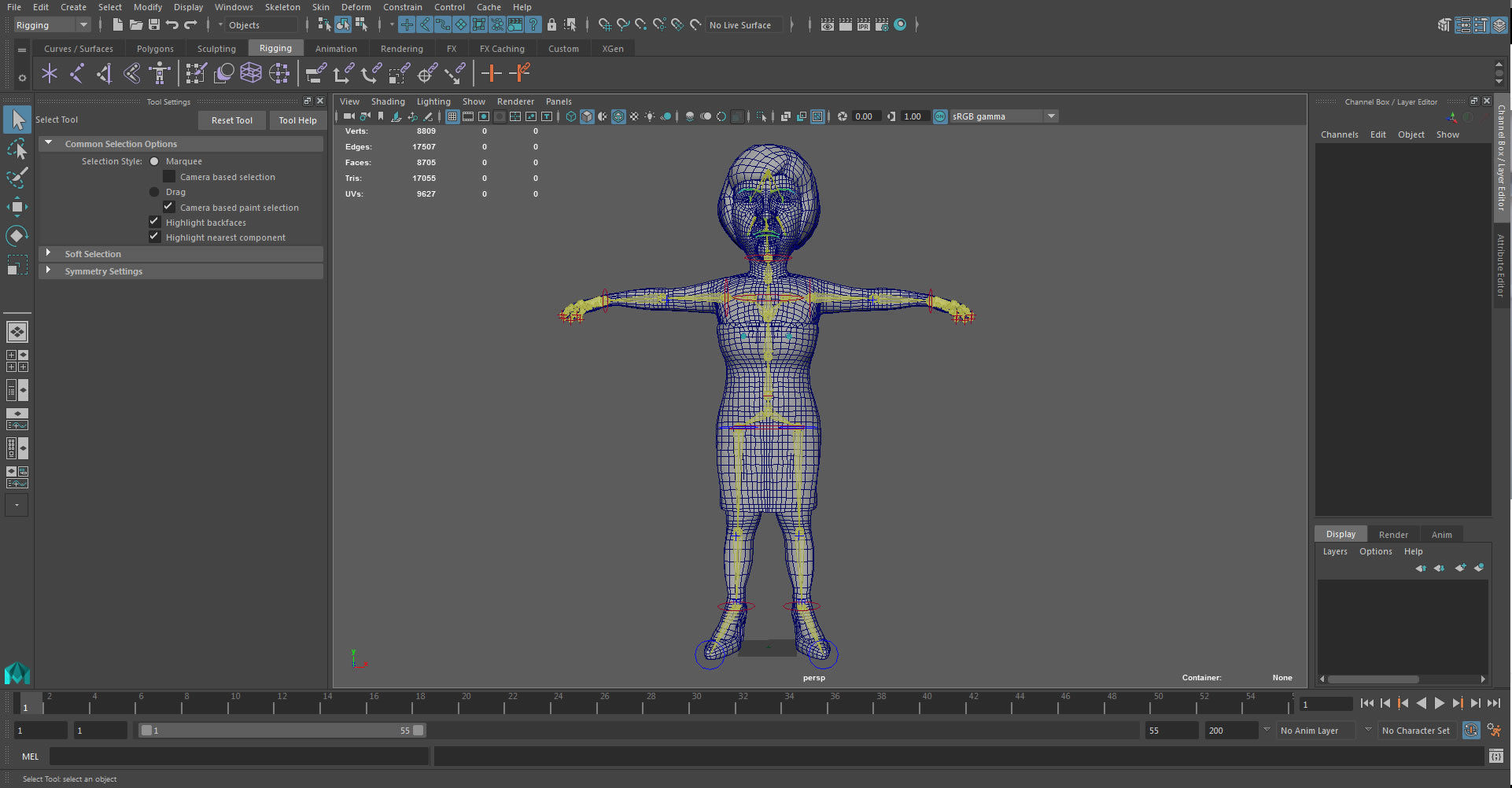Toggle Highlight nearest component checkbox
This screenshot has width=1512, height=788.
pyautogui.click(x=155, y=238)
